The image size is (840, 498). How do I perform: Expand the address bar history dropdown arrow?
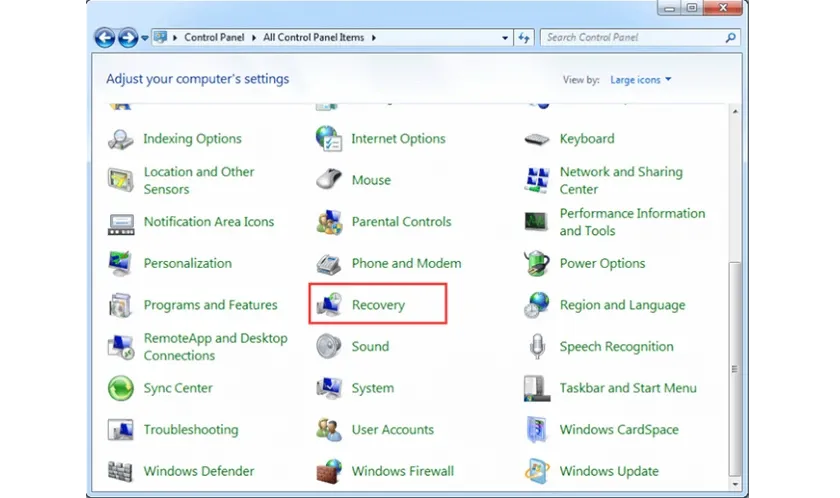(505, 38)
